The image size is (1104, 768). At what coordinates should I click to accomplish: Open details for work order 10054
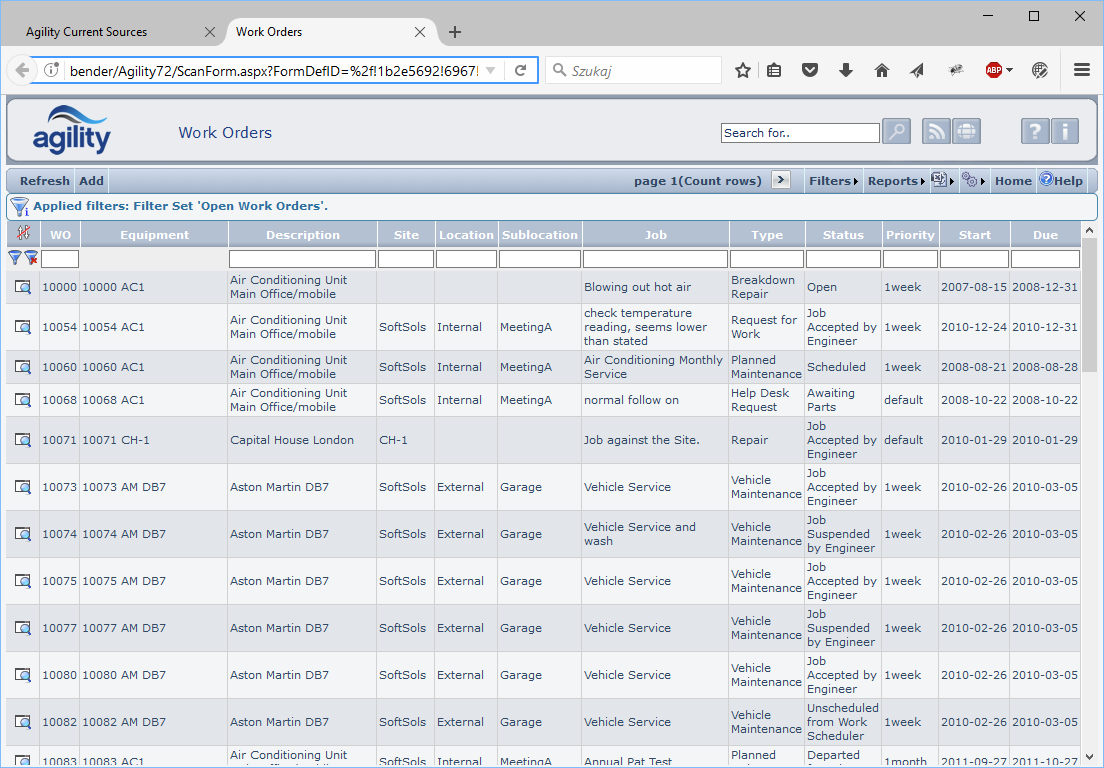[x=23, y=327]
